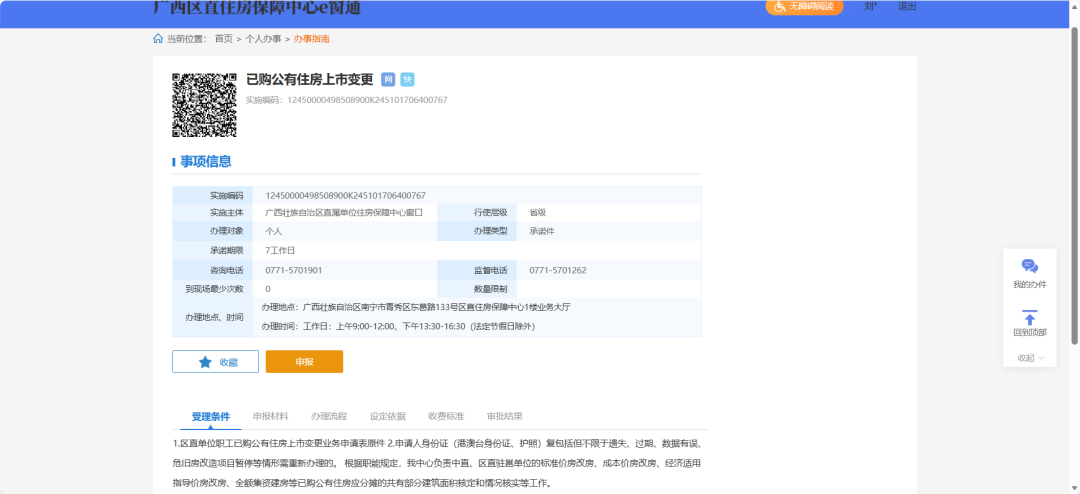Click the QR code image
This screenshot has width=1080, height=494.
tap(204, 104)
